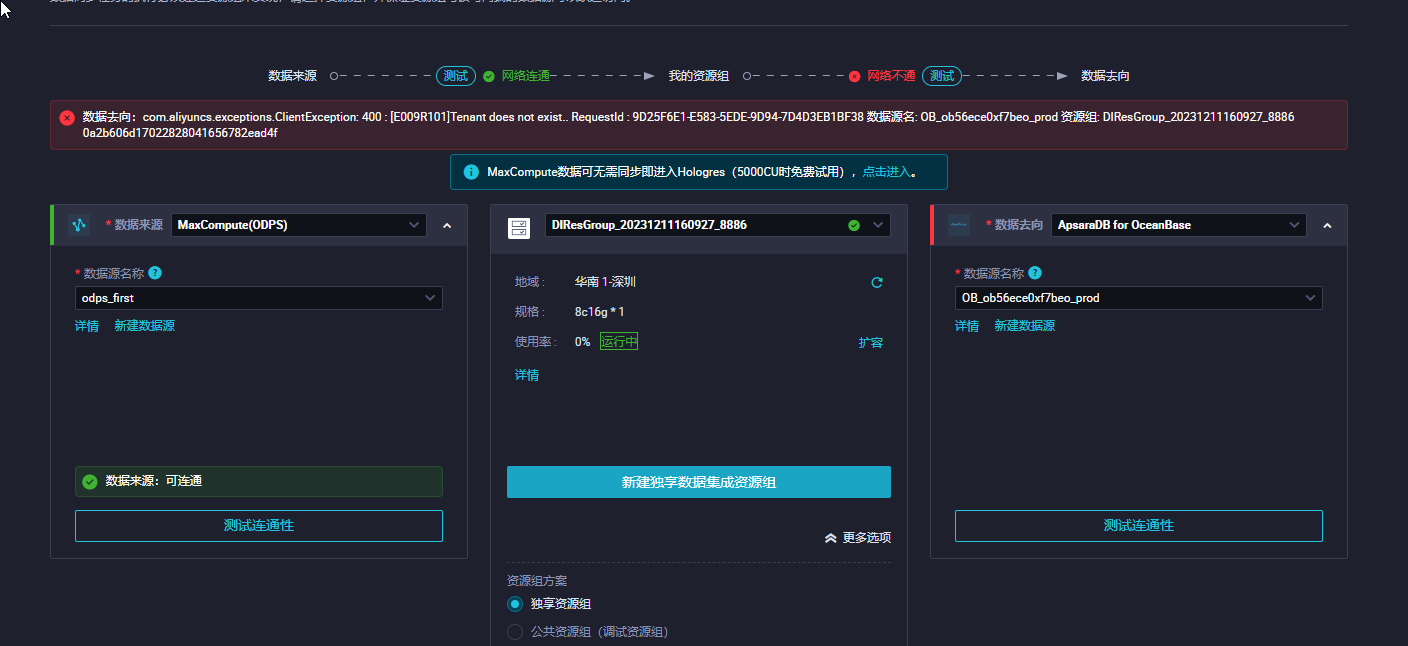
Task: Open the odps_first data source dropdown
Action: coord(259,298)
